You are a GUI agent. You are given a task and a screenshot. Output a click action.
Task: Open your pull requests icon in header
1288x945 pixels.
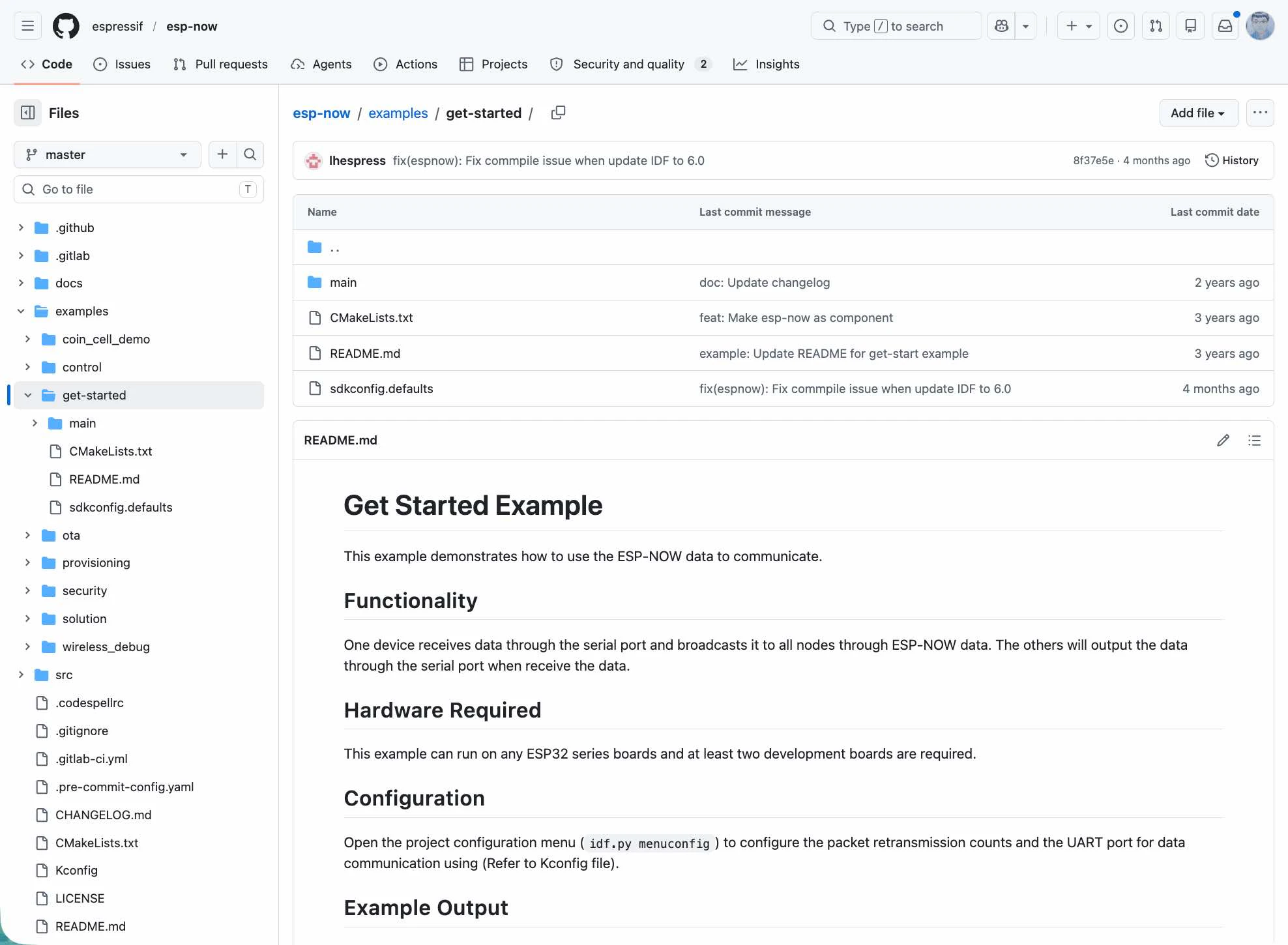tap(1156, 26)
